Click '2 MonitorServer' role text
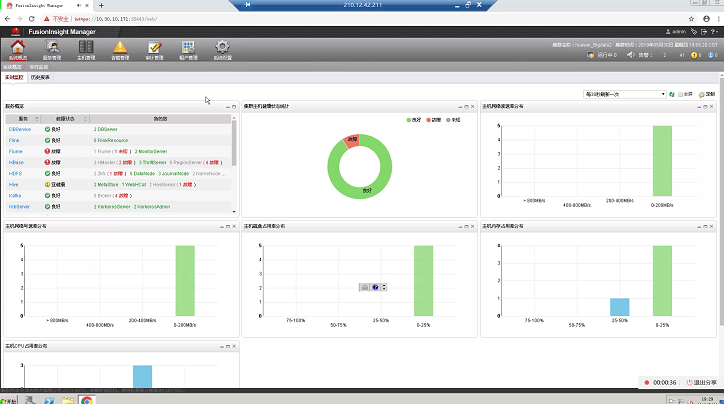This screenshot has width=724, height=404. coord(151,151)
